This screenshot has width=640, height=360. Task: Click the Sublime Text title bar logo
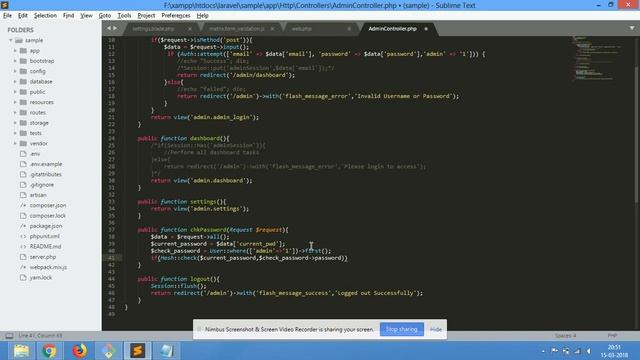click(5, 5)
